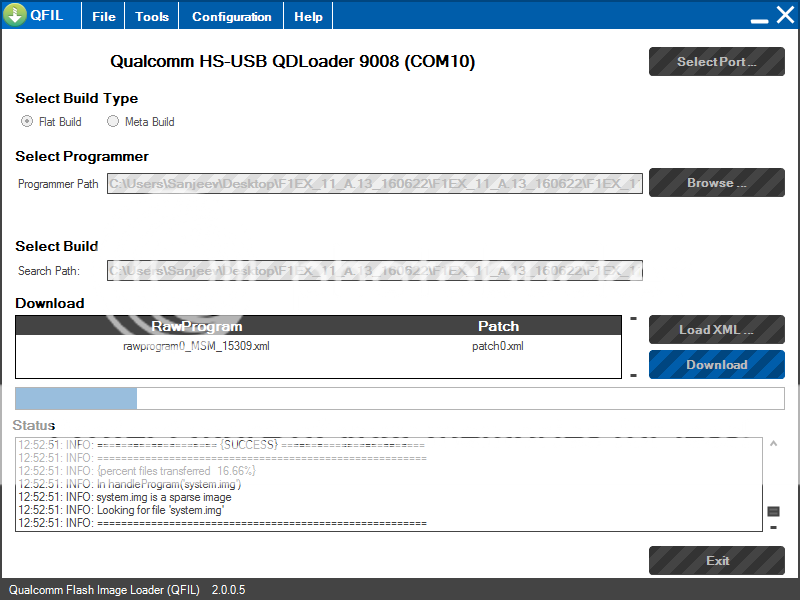Open the Help menu

coord(308,17)
